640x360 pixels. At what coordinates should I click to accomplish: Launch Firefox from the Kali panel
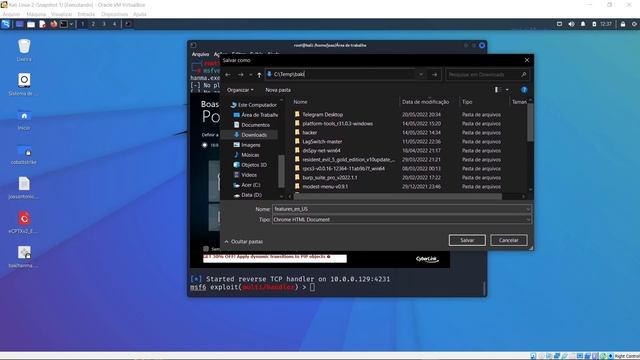coord(53,24)
